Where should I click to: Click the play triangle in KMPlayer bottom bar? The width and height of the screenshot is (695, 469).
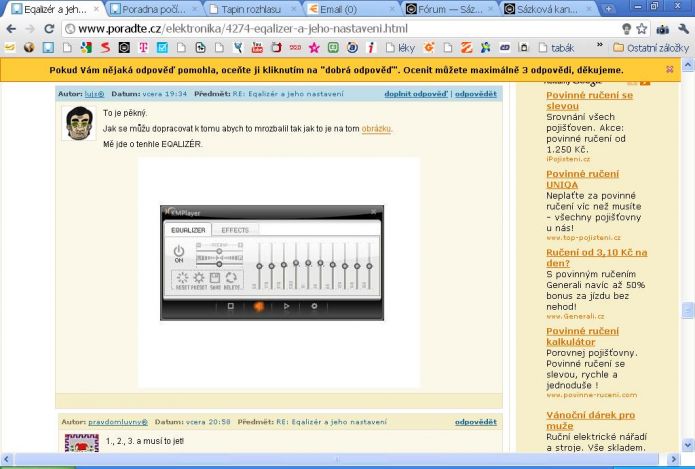point(286,306)
